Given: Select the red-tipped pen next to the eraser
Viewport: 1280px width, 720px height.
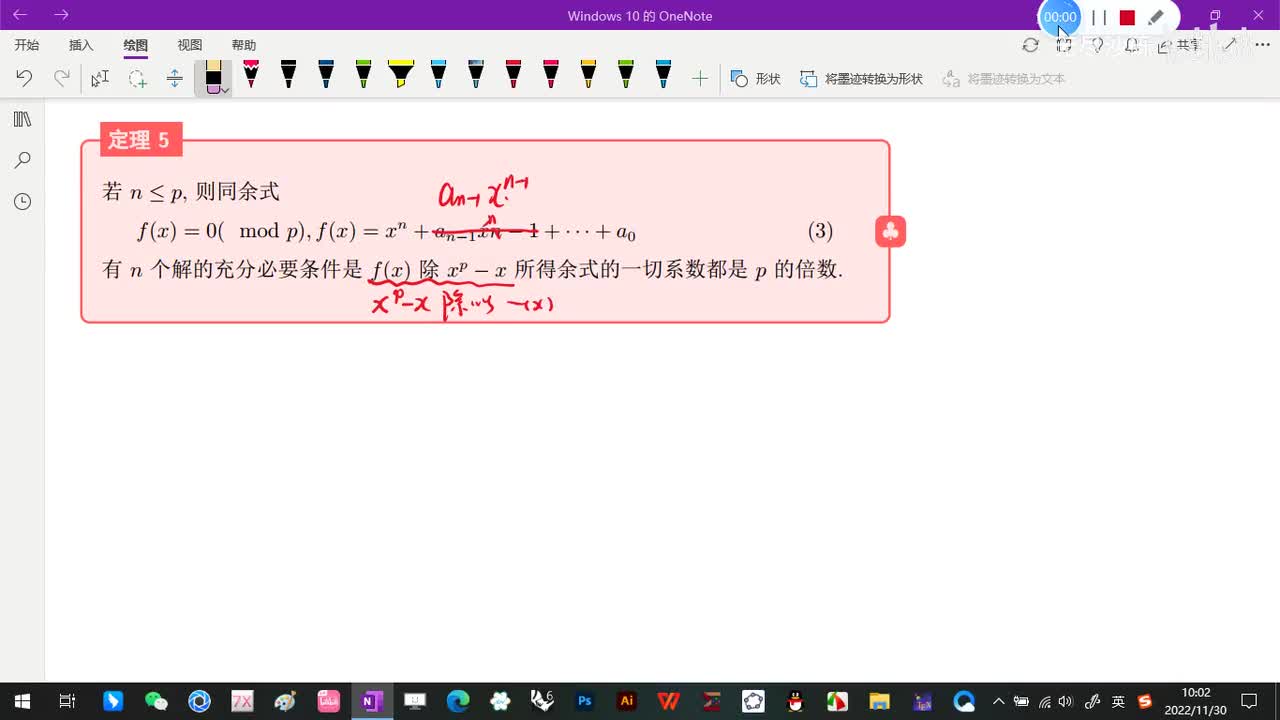Looking at the screenshot, I should 251,74.
